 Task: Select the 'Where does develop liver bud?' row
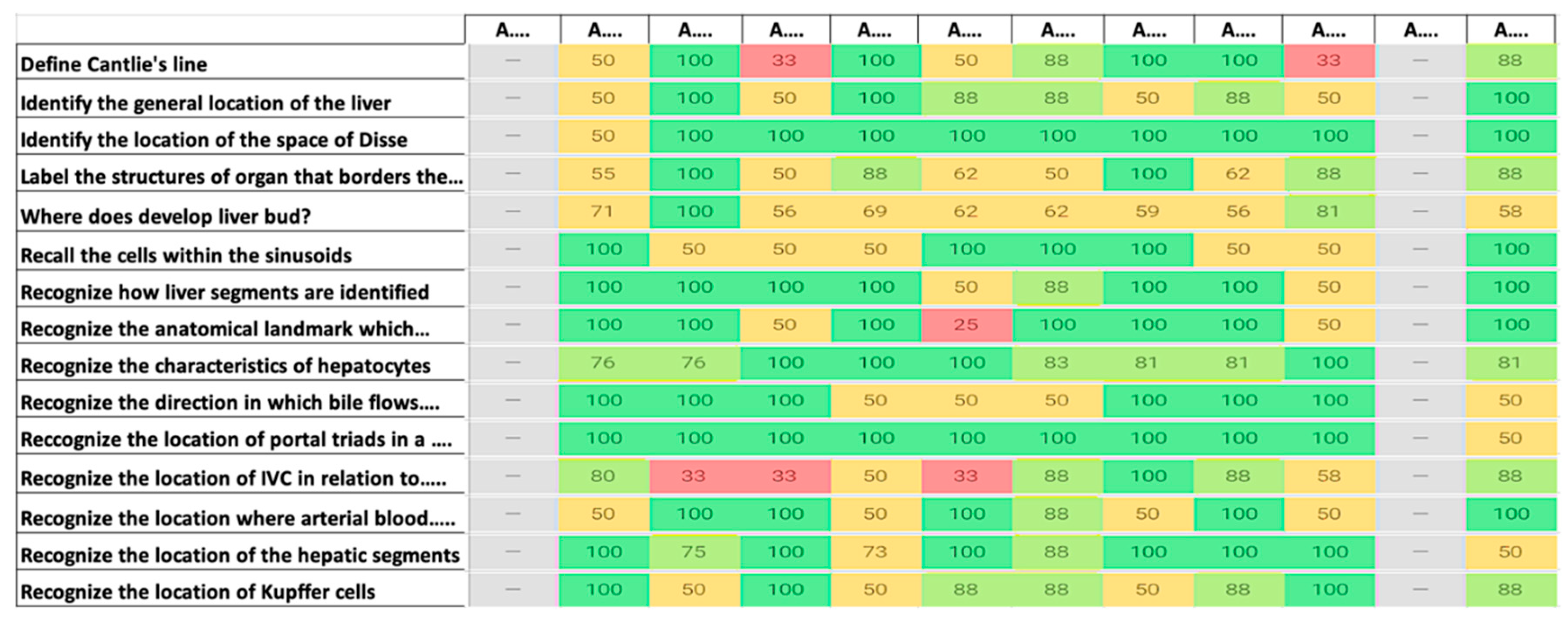pos(166,216)
